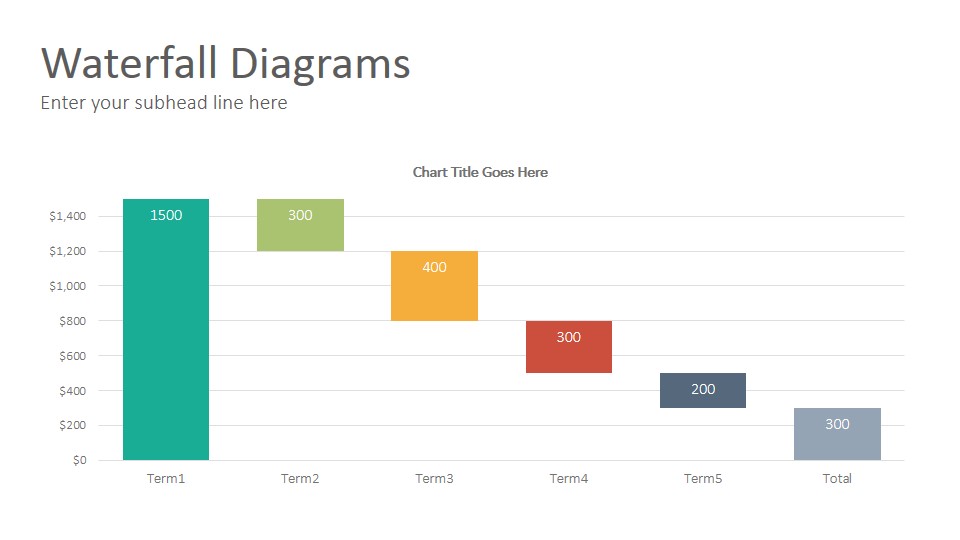Select the gray Total bar labeled 300

(837, 433)
